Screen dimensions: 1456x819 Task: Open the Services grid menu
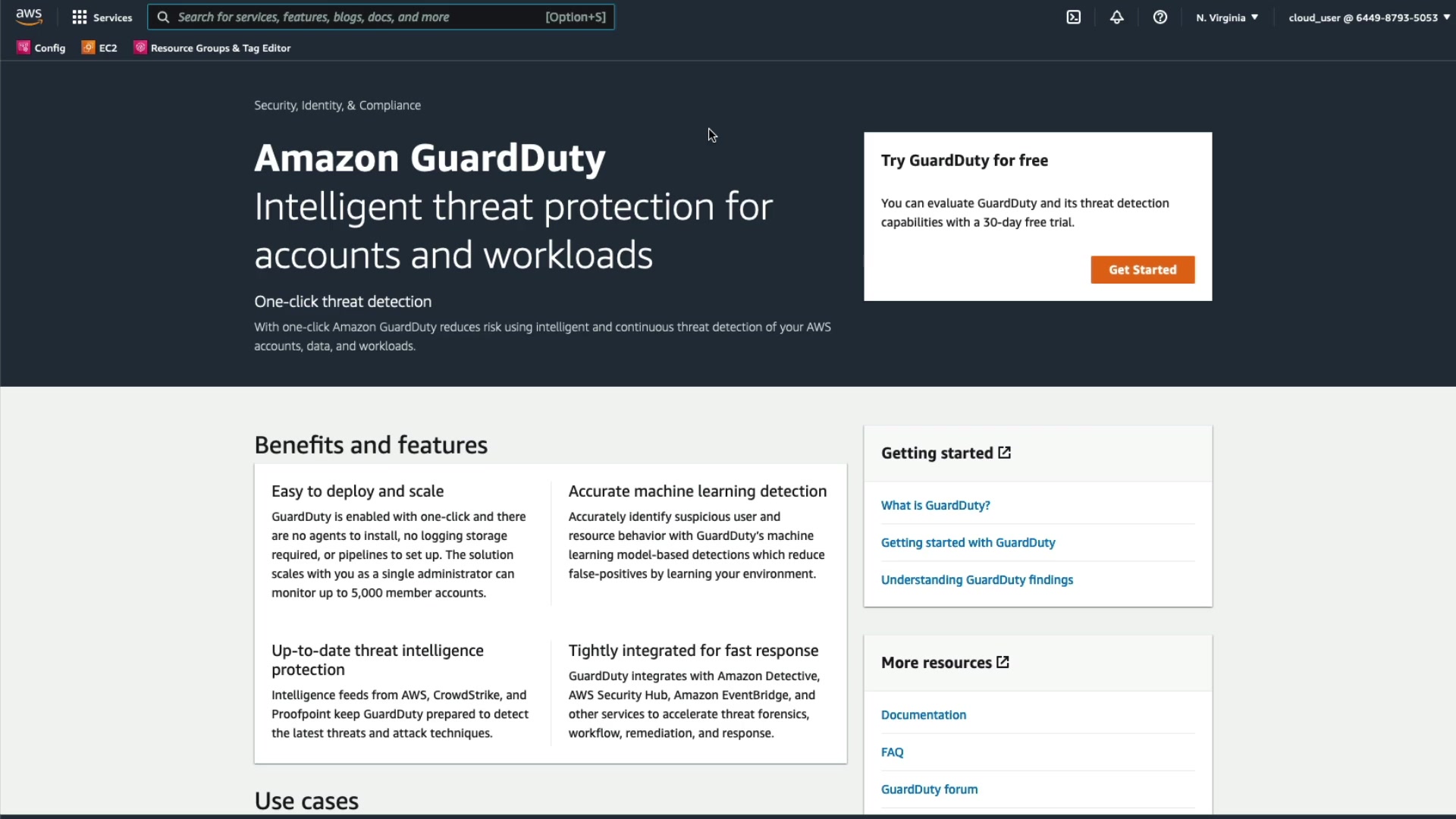102,17
